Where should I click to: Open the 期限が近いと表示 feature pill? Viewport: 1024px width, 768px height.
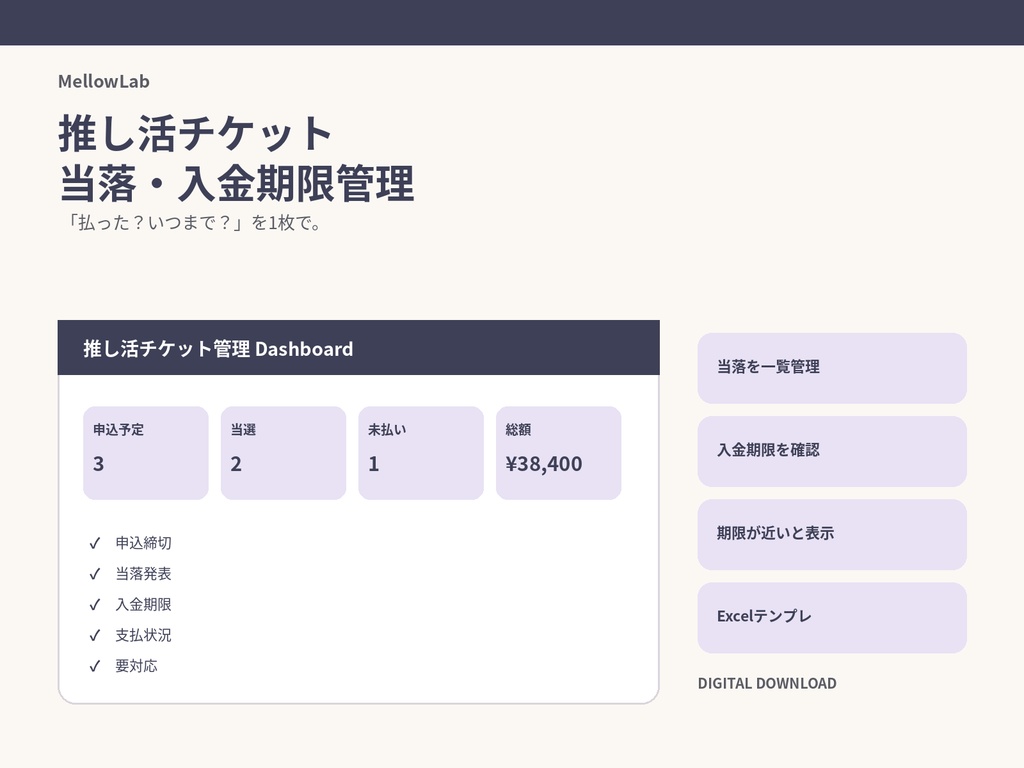coord(832,535)
